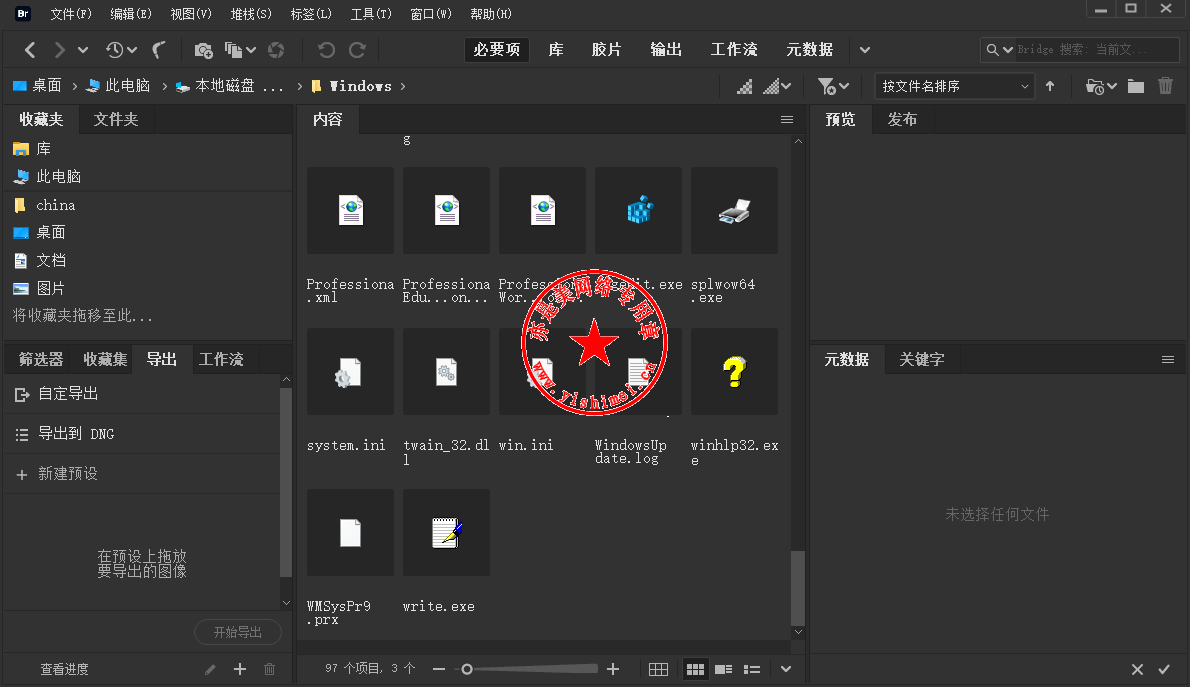Open the Metadata panel hamburger menu

click(1168, 360)
